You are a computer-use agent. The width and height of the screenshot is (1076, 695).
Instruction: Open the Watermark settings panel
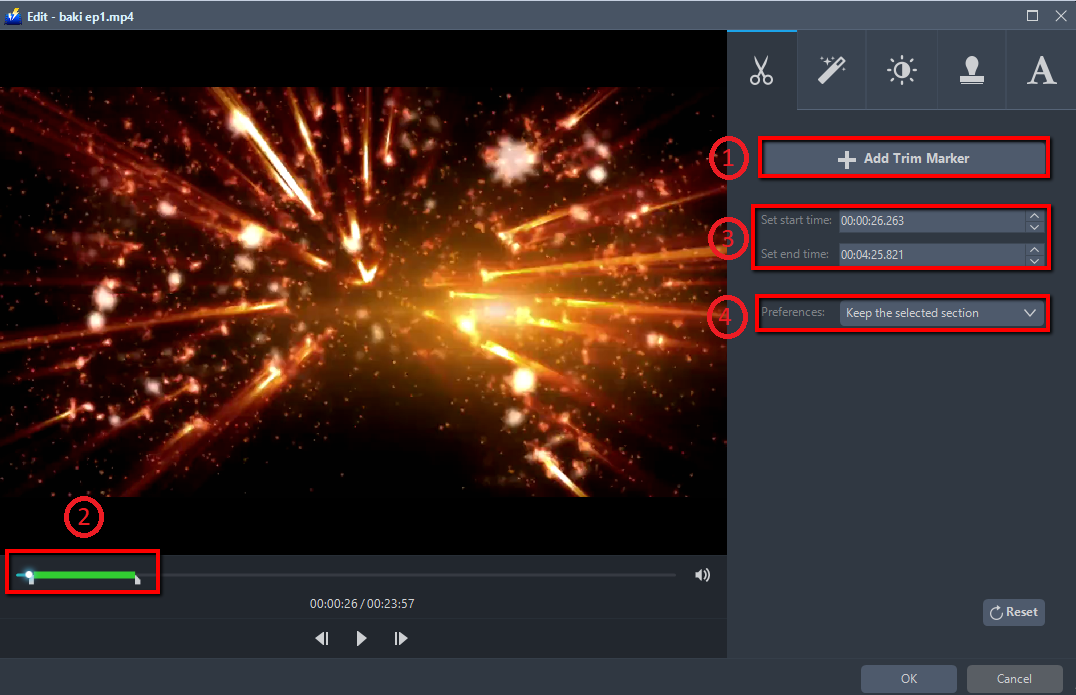tap(971, 69)
